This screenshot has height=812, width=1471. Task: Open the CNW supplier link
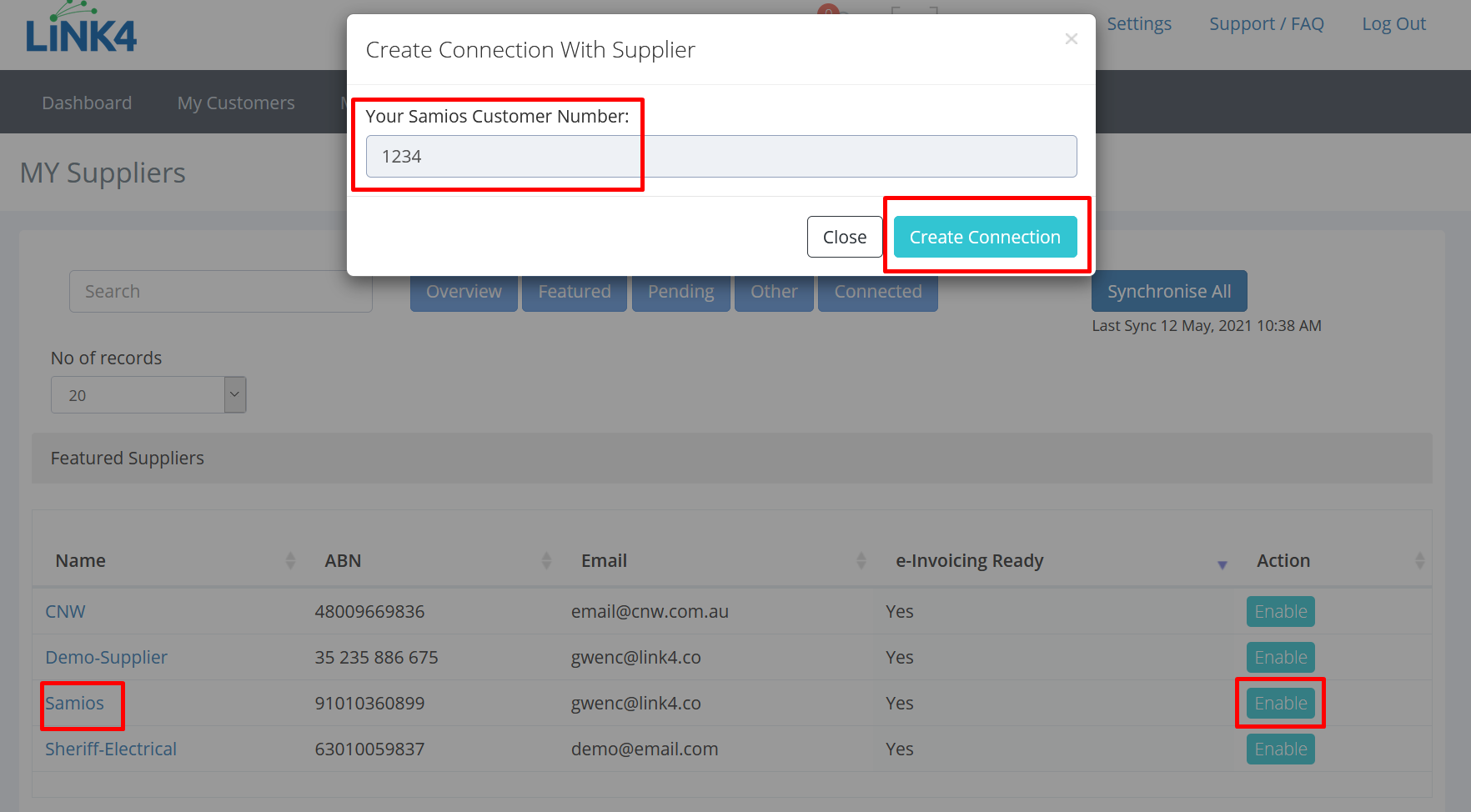coord(65,612)
